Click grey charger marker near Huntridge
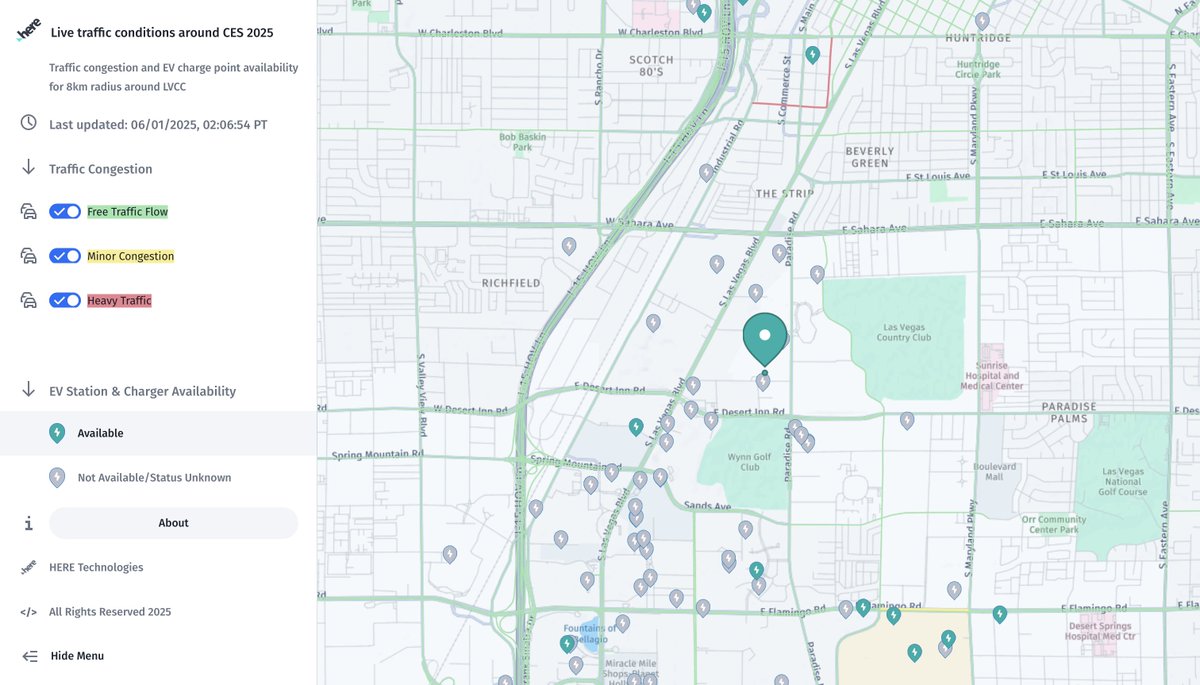The width and height of the screenshot is (1200, 685). click(982, 20)
